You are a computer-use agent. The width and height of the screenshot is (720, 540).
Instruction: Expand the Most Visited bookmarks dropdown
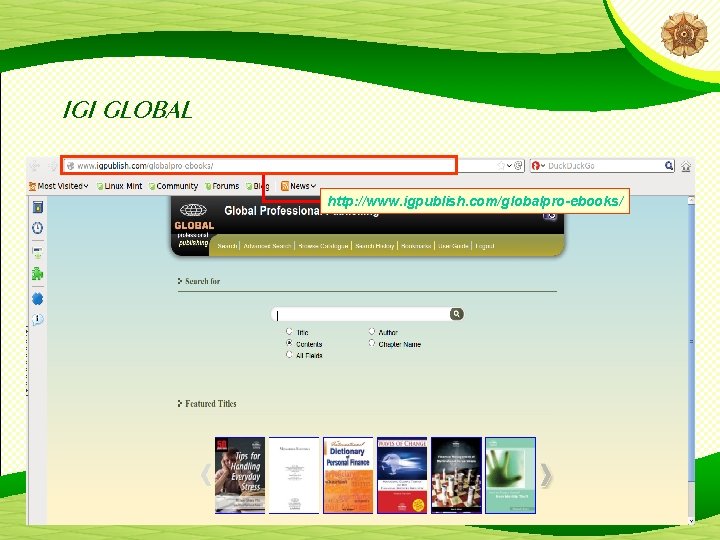58,186
